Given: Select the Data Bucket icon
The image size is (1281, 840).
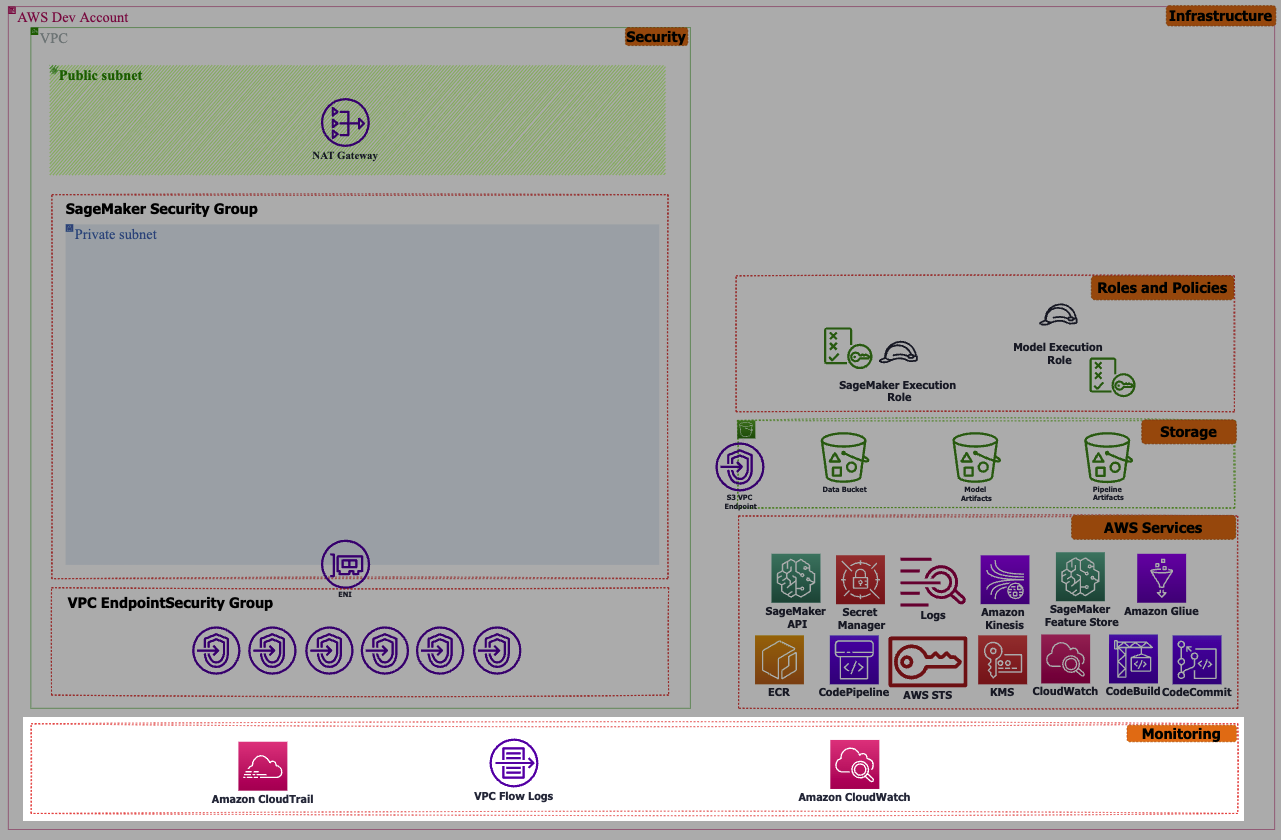Looking at the screenshot, I should pyautogui.click(x=844, y=458).
